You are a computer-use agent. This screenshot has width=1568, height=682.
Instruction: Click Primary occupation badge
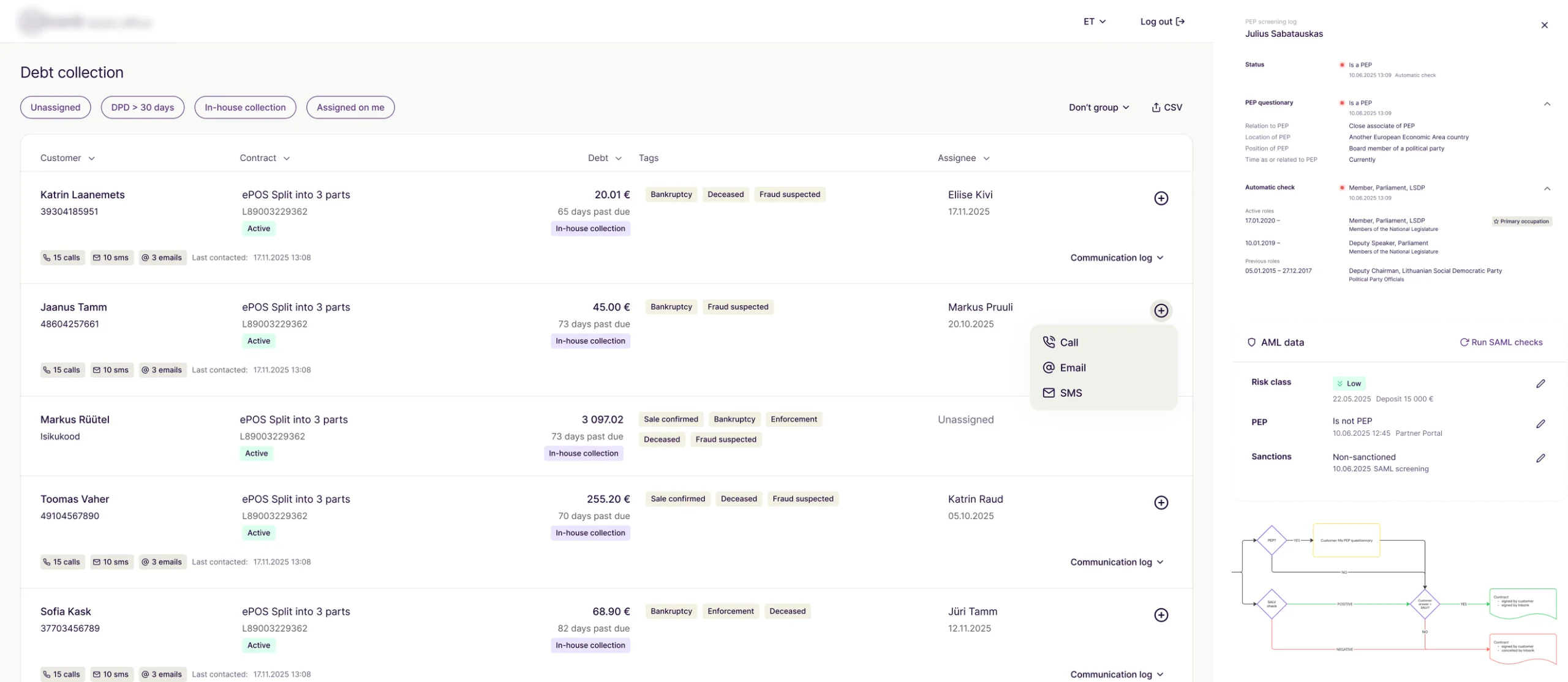point(1521,222)
